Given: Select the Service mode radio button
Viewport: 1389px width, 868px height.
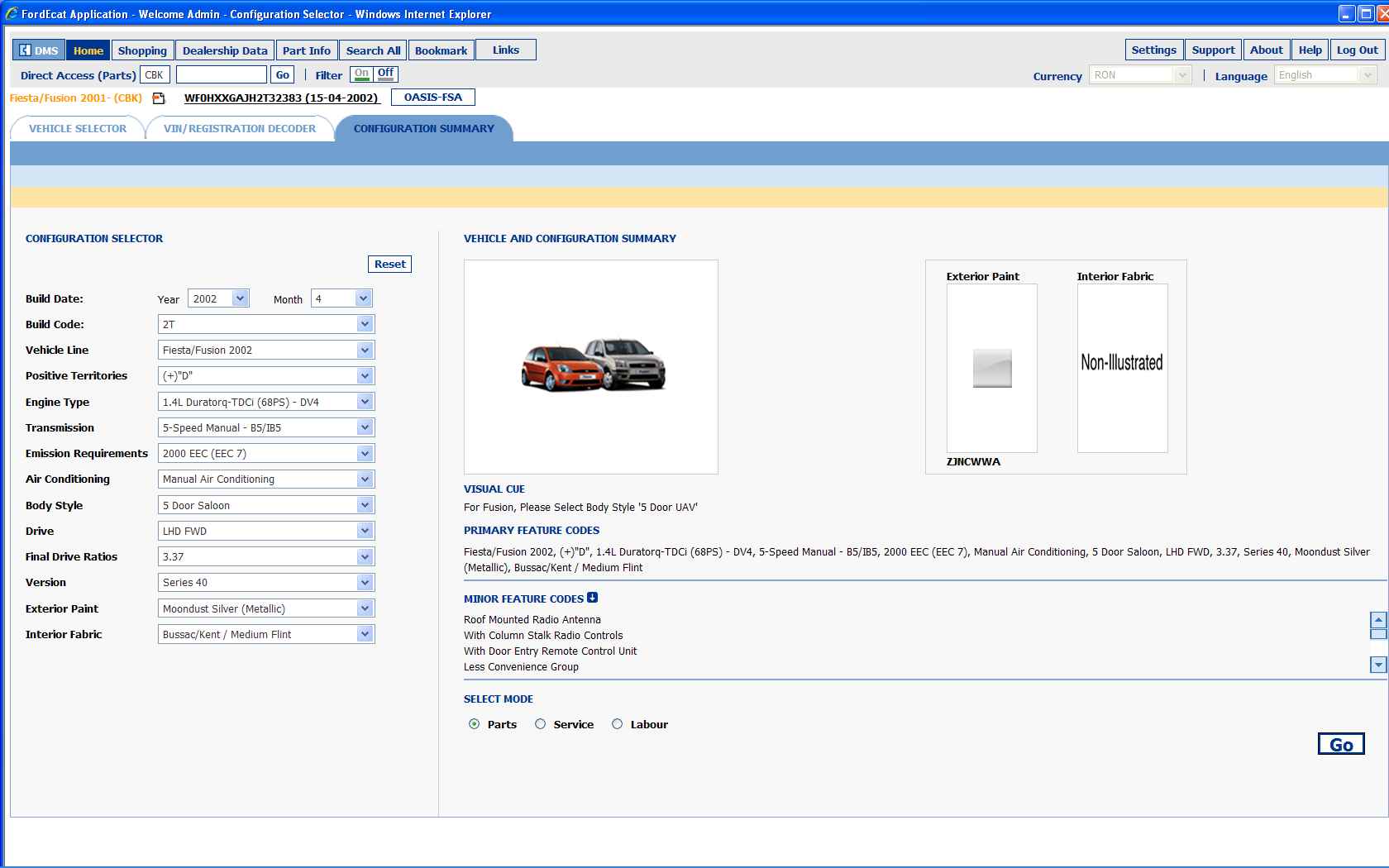Looking at the screenshot, I should [541, 724].
